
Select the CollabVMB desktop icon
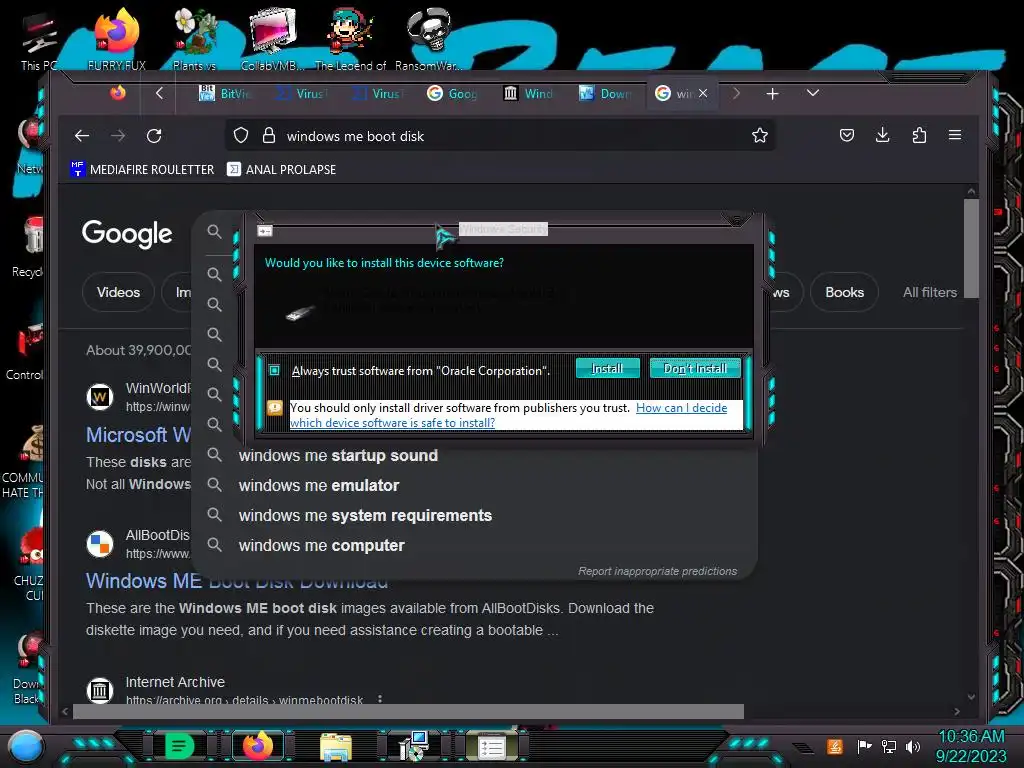tap(273, 38)
